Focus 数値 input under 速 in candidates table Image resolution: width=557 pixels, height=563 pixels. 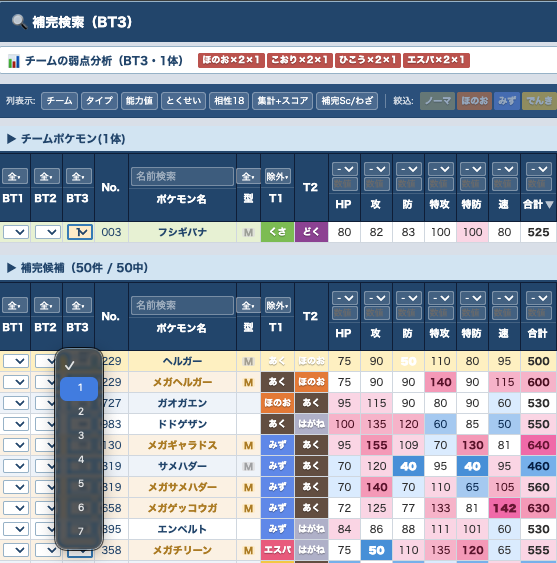click(x=505, y=313)
